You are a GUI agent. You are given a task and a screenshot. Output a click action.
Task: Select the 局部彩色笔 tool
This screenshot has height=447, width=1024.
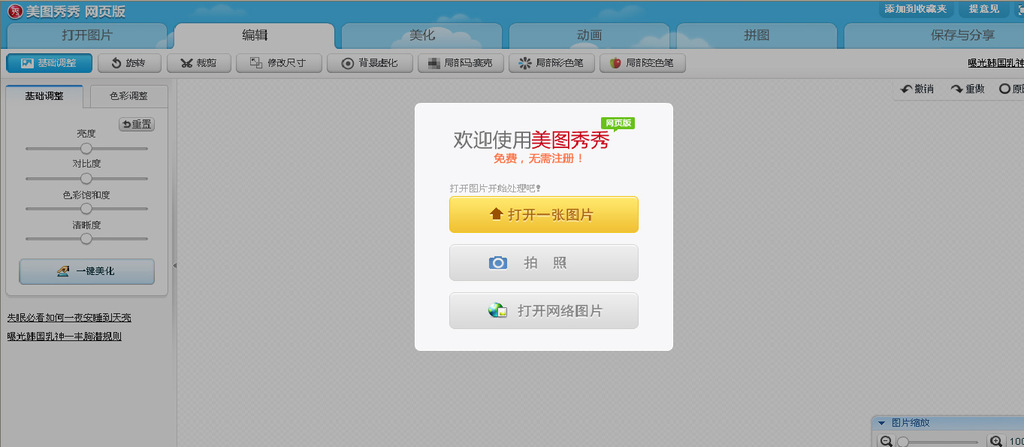click(552, 63)
